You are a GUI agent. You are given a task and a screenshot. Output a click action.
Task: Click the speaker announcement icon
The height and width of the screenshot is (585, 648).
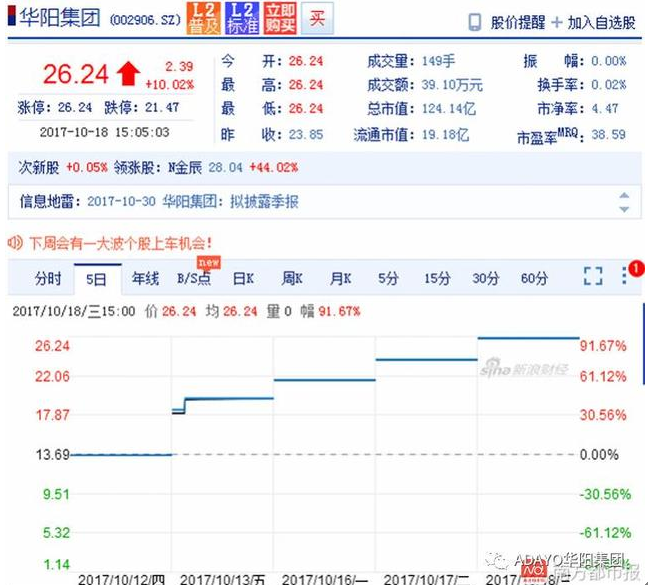pos(15,243)
